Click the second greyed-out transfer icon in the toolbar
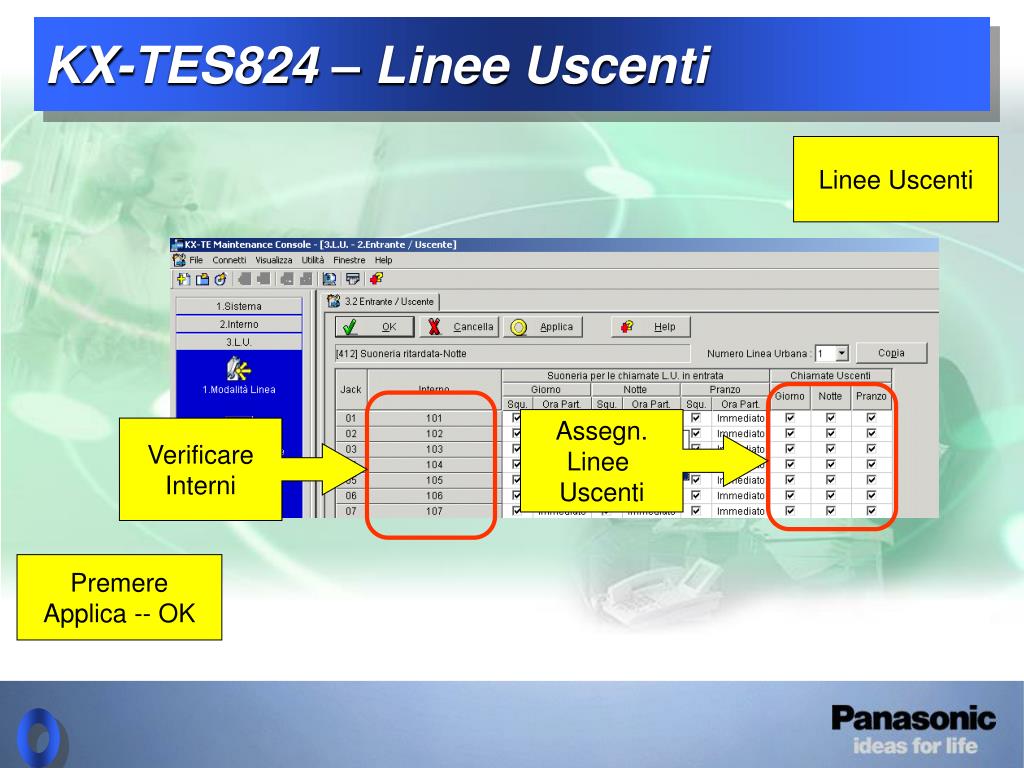Image resolution: width=1024 pixels, height=768 pixels. click(263, 280)
